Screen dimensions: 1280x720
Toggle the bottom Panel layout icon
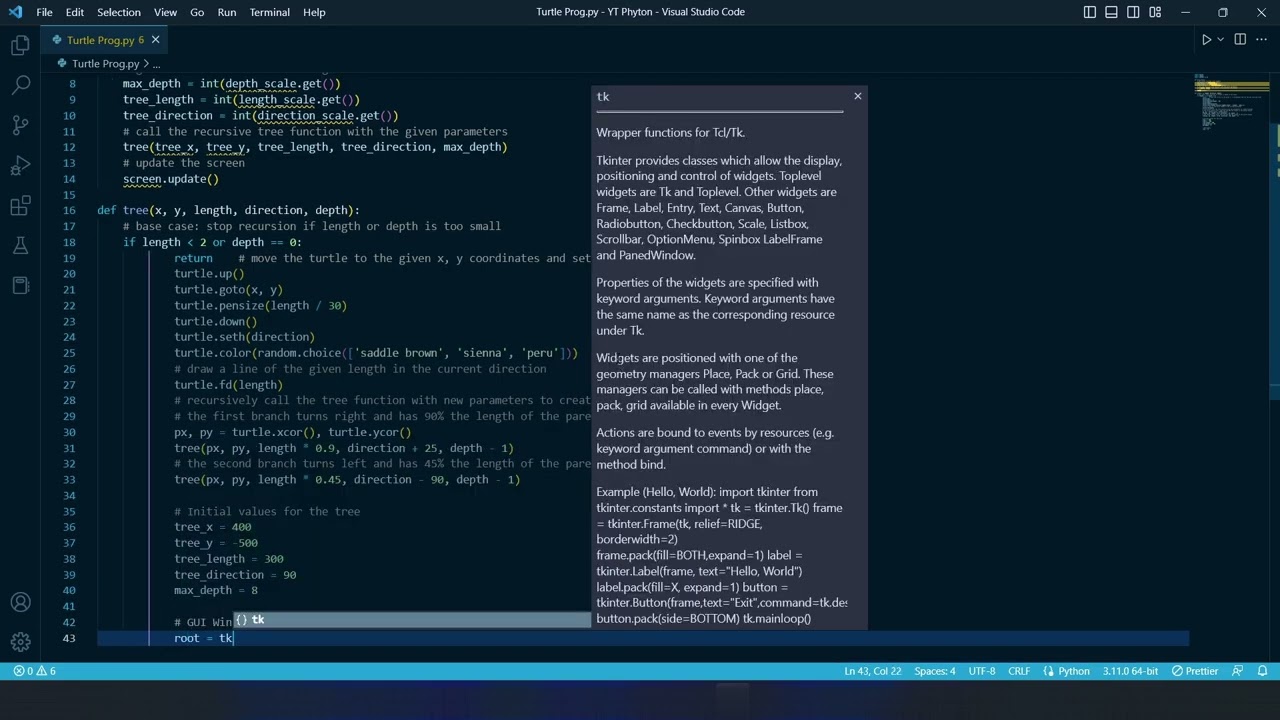[x=1112, y=12]
